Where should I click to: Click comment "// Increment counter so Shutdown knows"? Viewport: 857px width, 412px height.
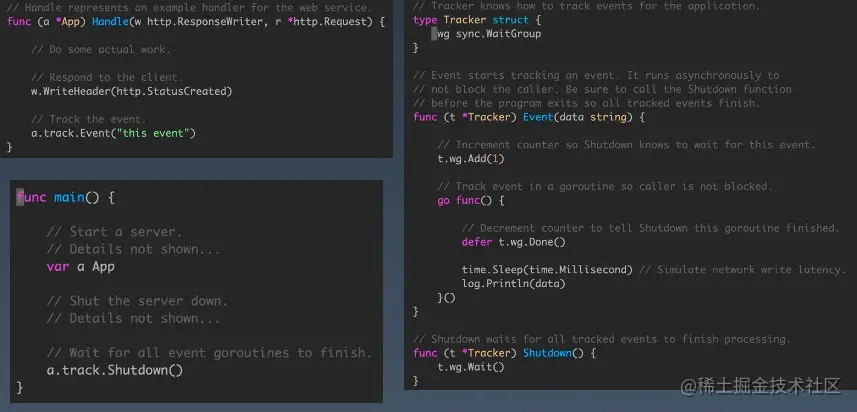click(x=626, y=145)
